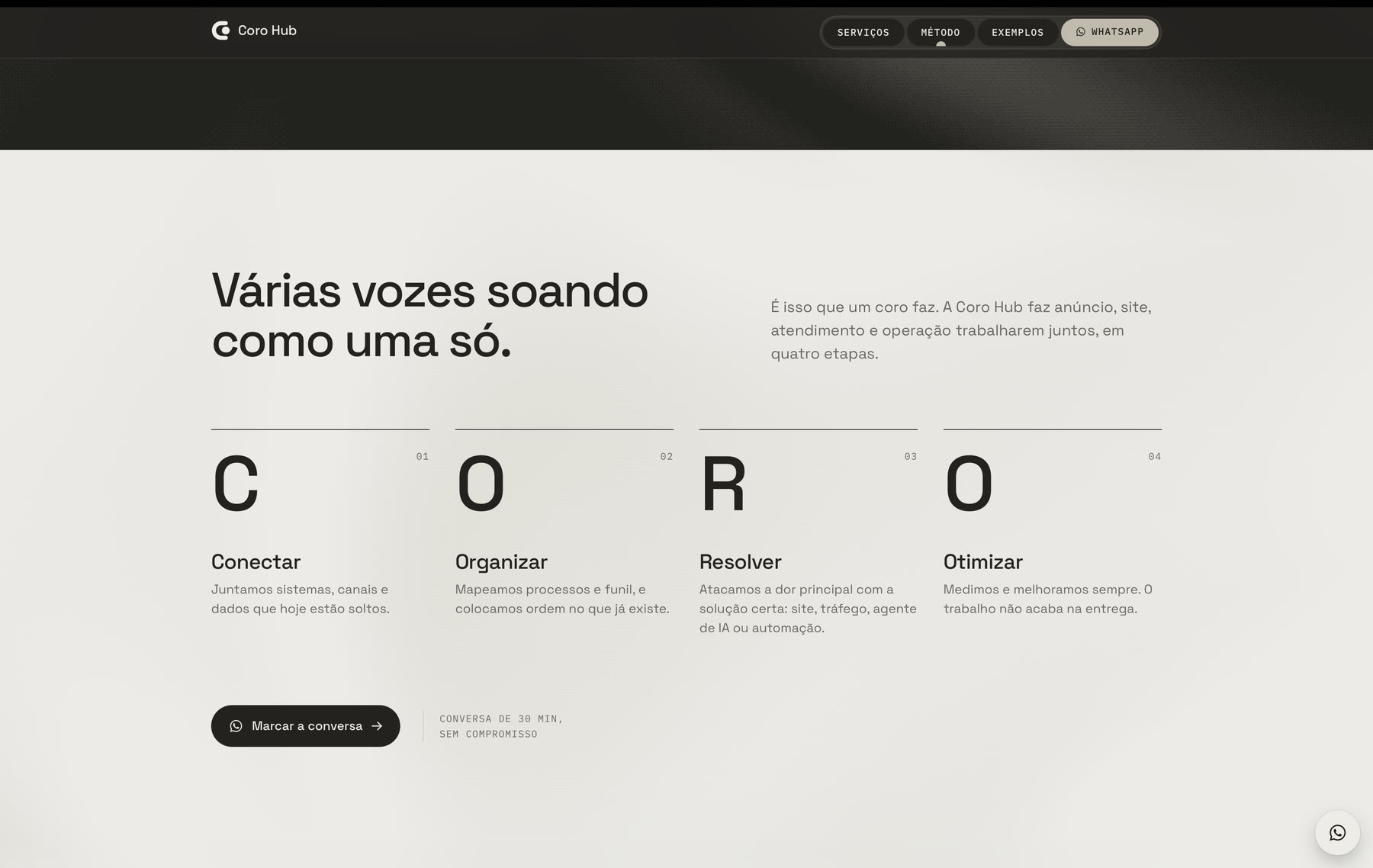Click step number 04
The width and height of the screenshot is (1373, 868).
1154,456
